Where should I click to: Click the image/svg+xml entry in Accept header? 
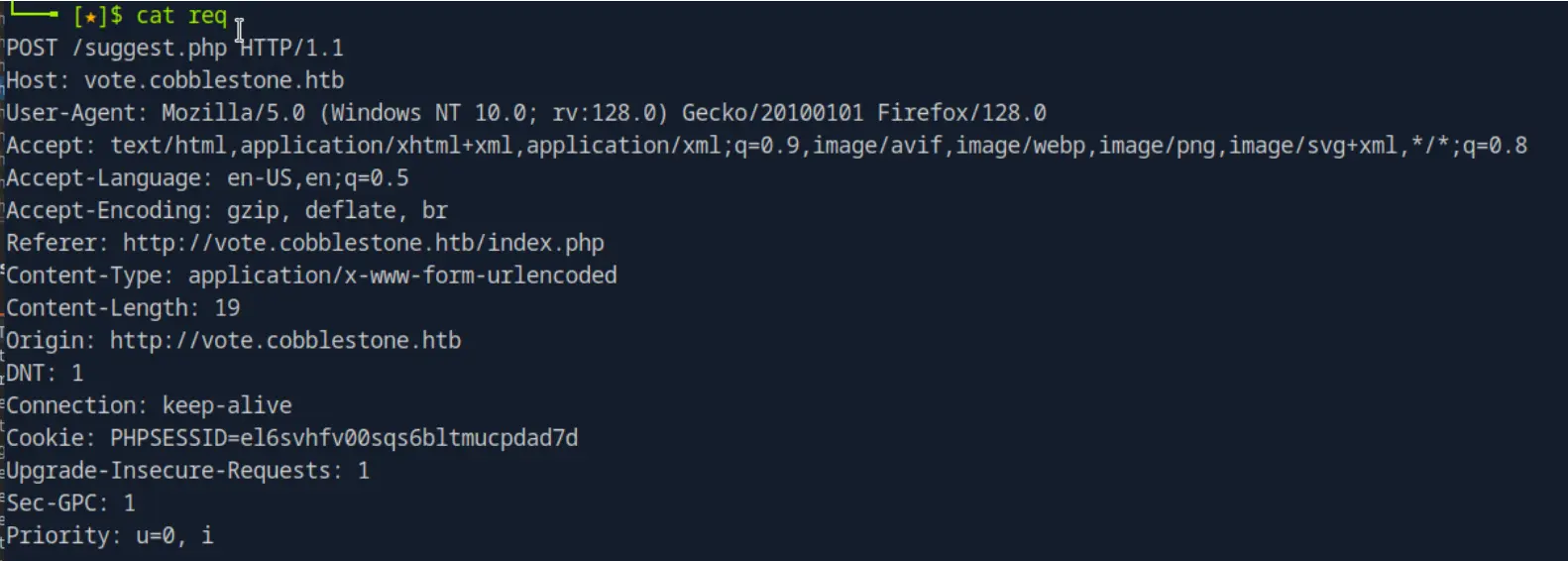coord(1312,146)
